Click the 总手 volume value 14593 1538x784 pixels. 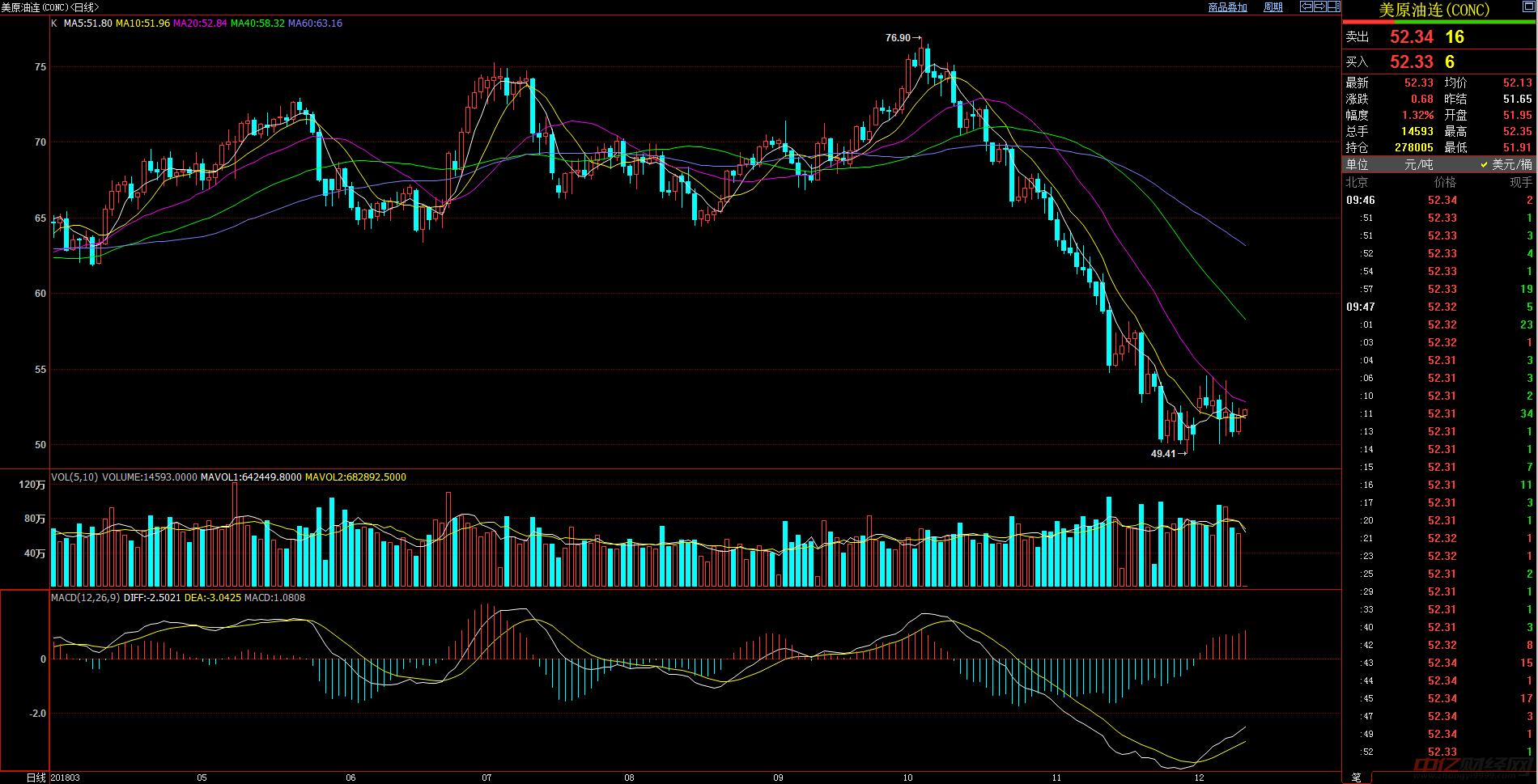coord(1417,131)
